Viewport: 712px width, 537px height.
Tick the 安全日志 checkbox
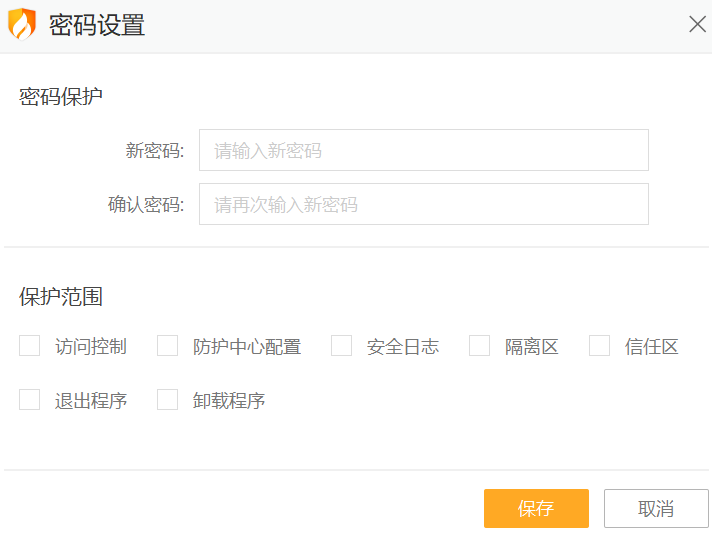click(341, 346)
